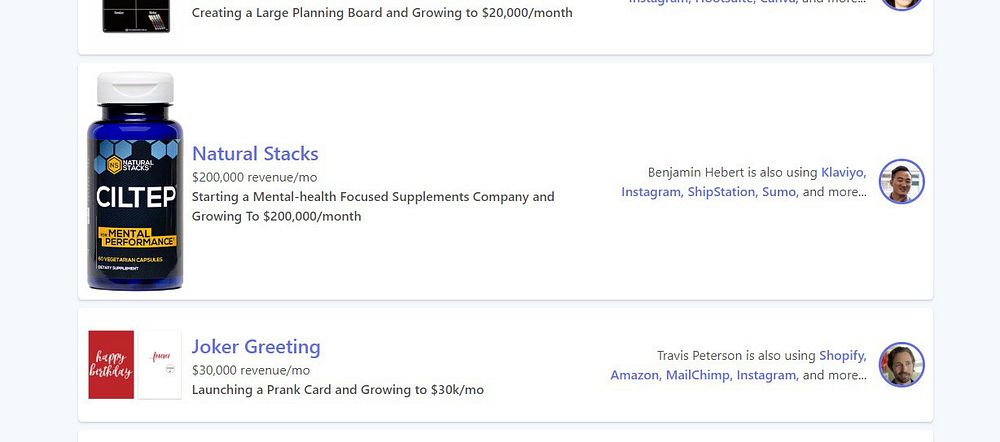The image size is (1000, 442).
Task: Select the CILTEP bottle product image
Action: coord(135,182)
